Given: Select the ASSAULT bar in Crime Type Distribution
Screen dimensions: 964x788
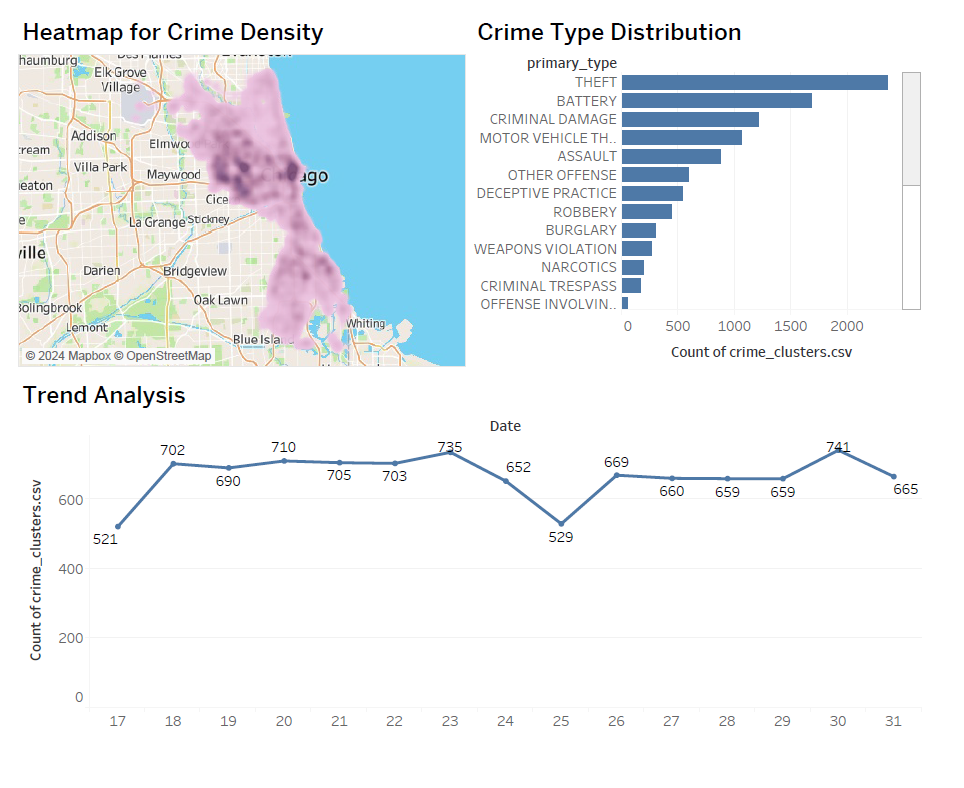Looking at the screenshot, I should click(x=671, y=156).
